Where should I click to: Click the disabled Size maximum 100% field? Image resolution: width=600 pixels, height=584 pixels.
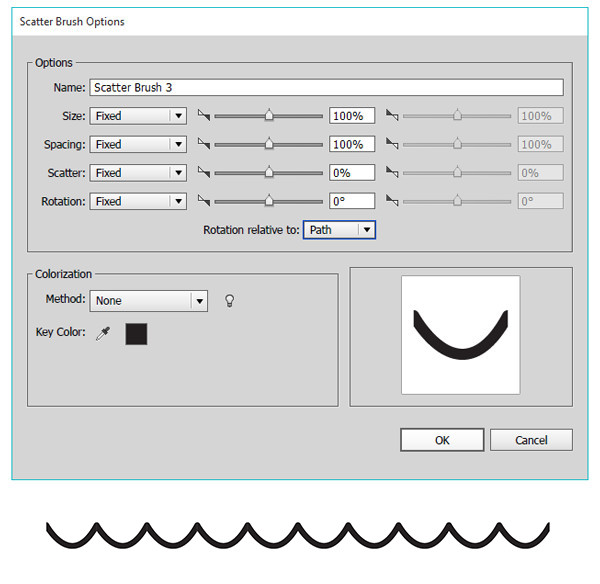click(540, 116)
